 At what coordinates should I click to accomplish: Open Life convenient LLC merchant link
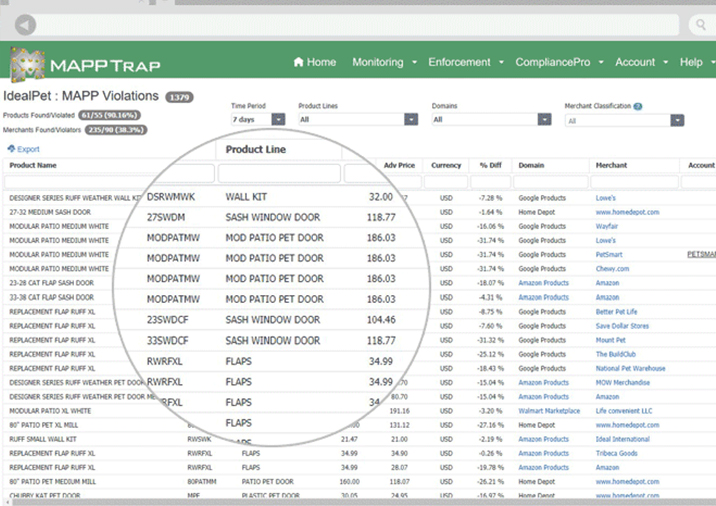click(x=624, y=411)
